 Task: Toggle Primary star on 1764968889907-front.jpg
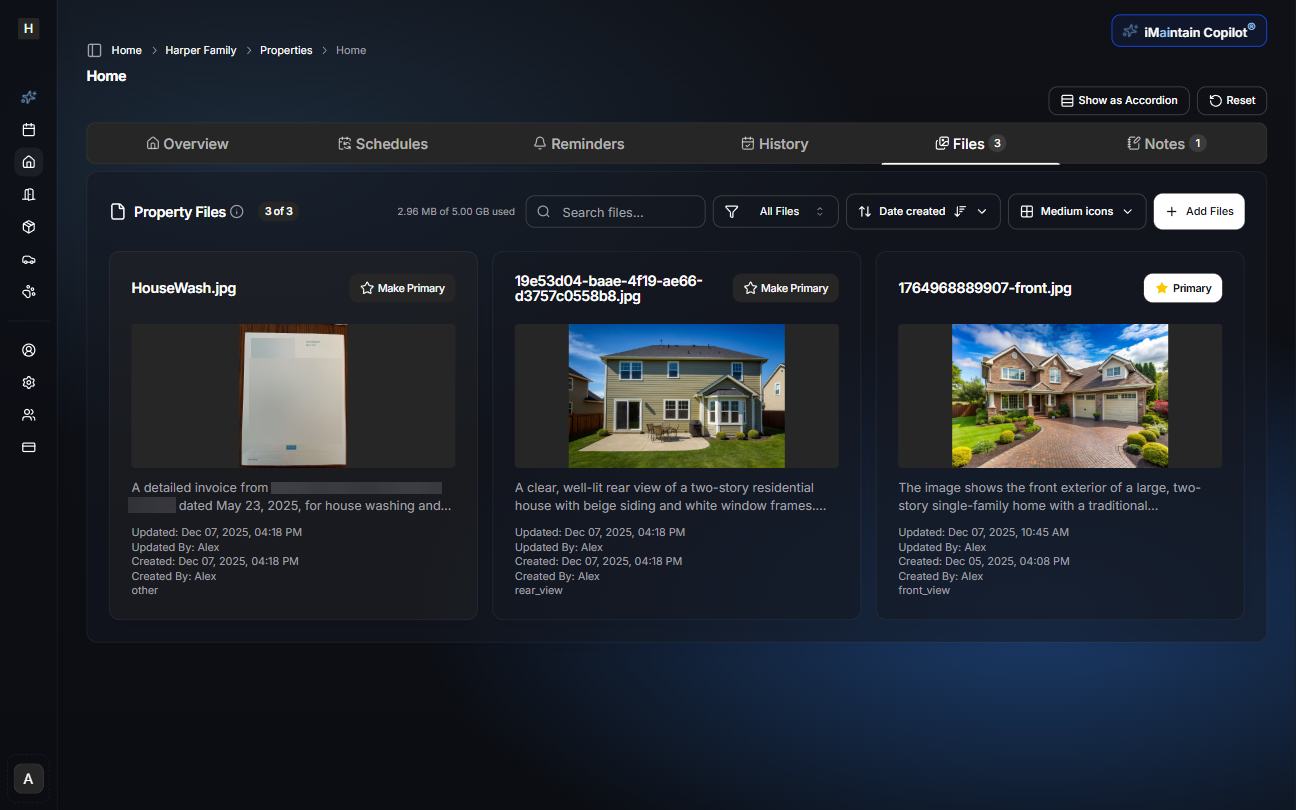pyautogui.click(x=1183, y=288)
